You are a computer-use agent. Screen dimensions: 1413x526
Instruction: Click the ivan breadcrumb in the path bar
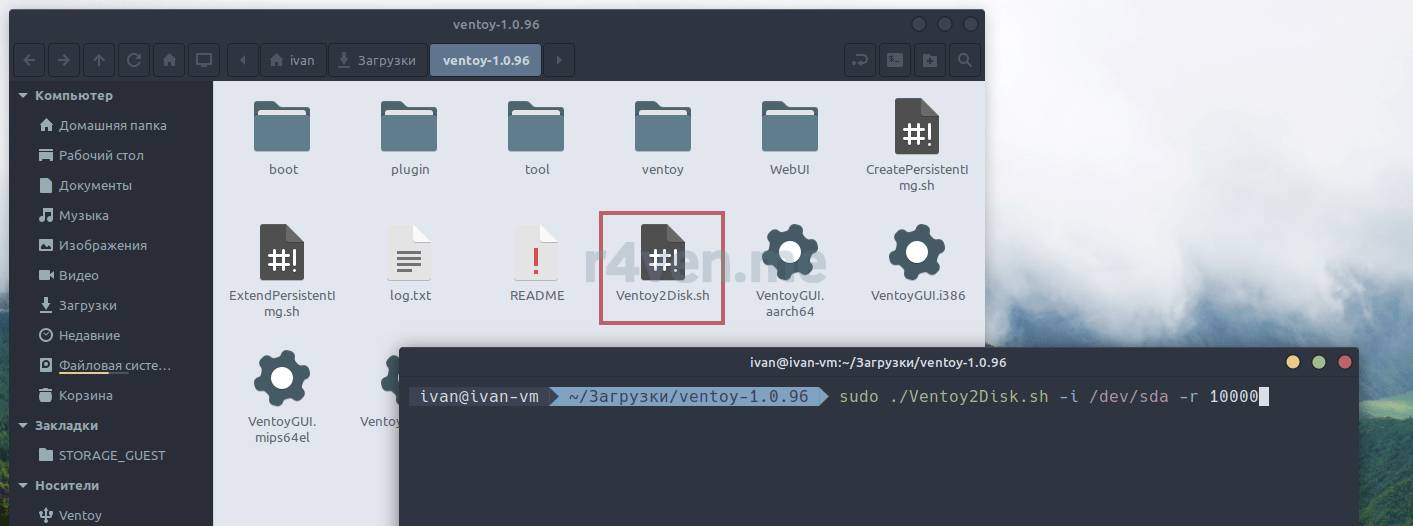(292, 60)
